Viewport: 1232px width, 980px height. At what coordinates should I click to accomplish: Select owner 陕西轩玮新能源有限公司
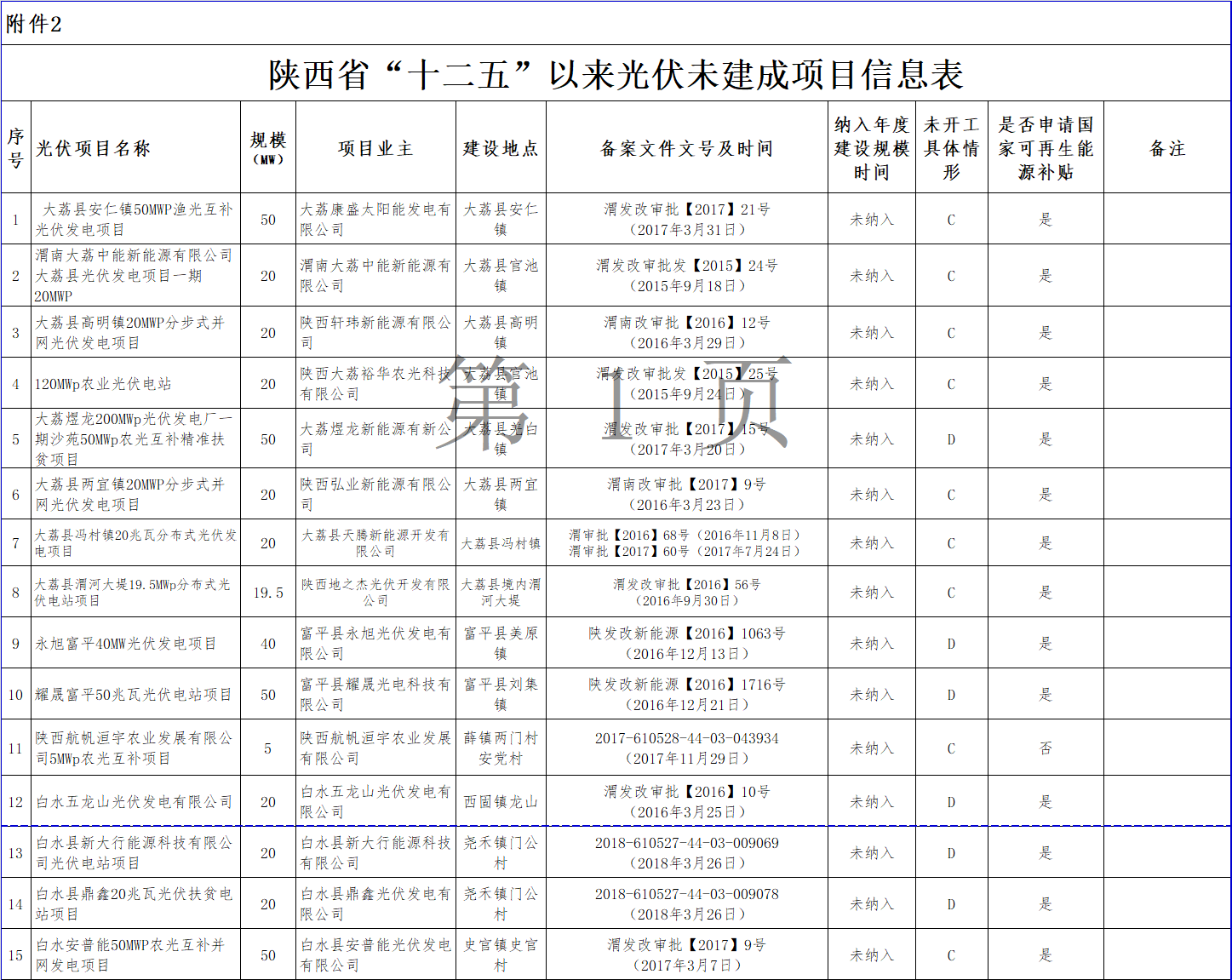(375, 332)
